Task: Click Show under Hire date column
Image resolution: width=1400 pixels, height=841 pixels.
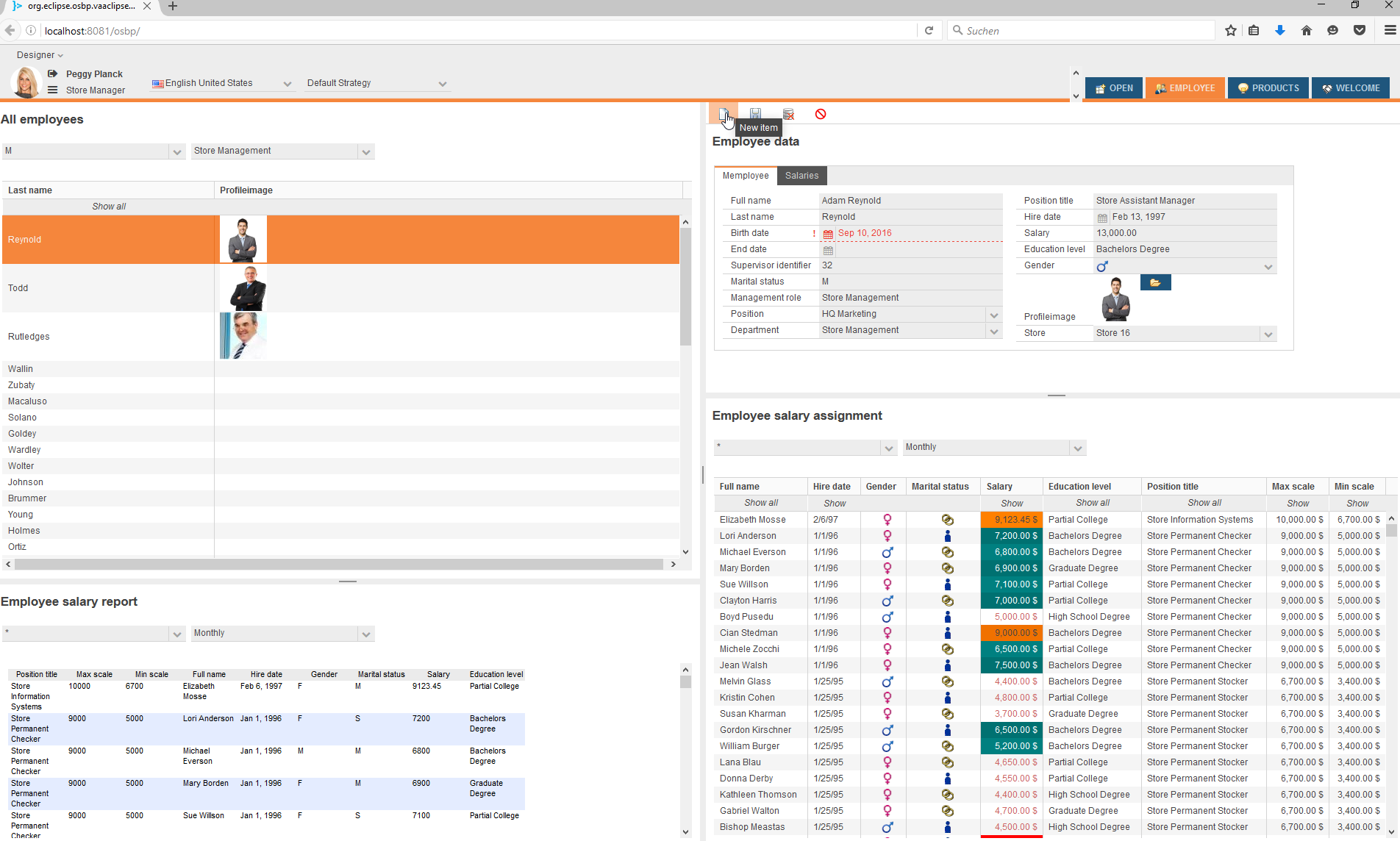Action: click(835, 504)
